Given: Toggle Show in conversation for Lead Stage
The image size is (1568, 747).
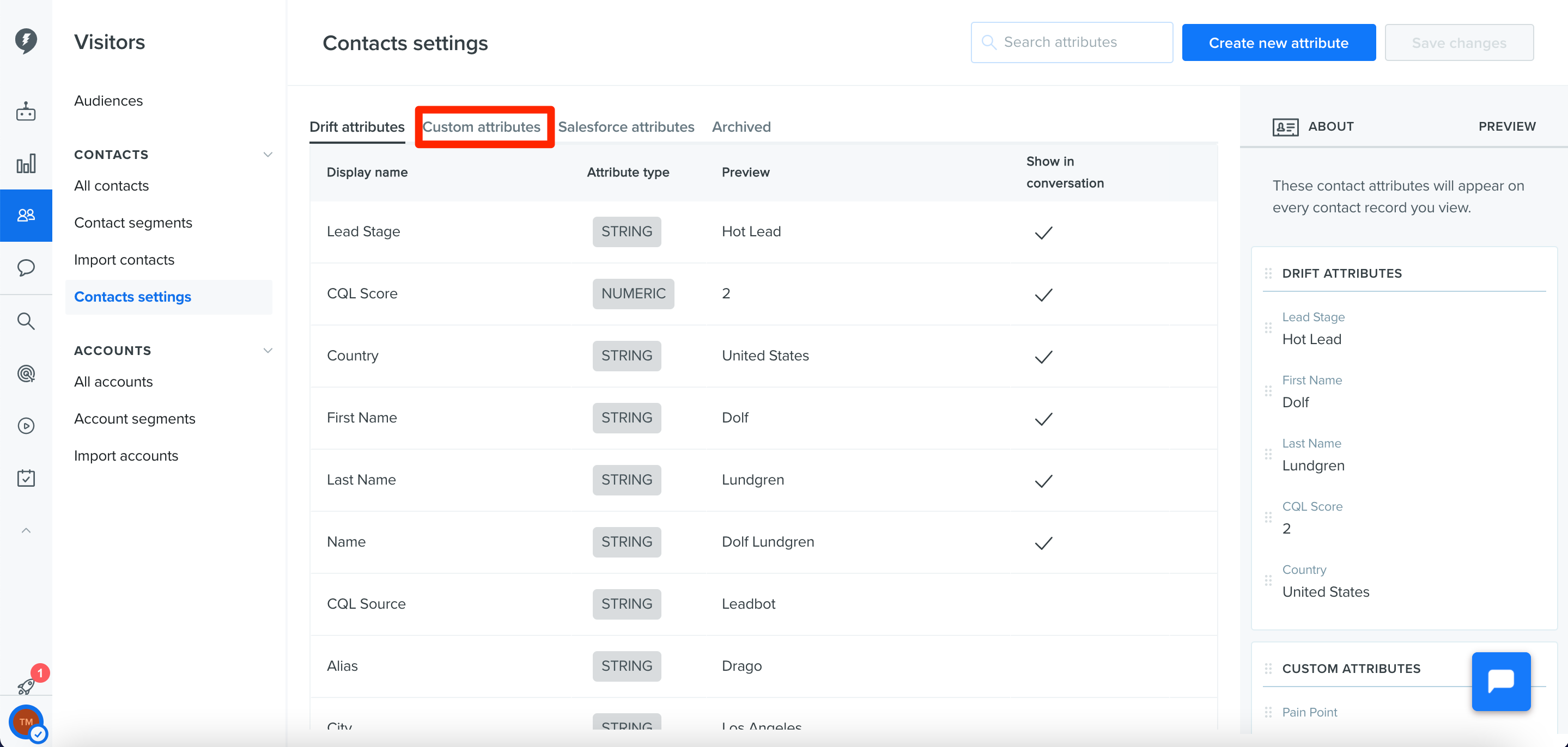Looking at the screenshot, I should coord(1043,232).
